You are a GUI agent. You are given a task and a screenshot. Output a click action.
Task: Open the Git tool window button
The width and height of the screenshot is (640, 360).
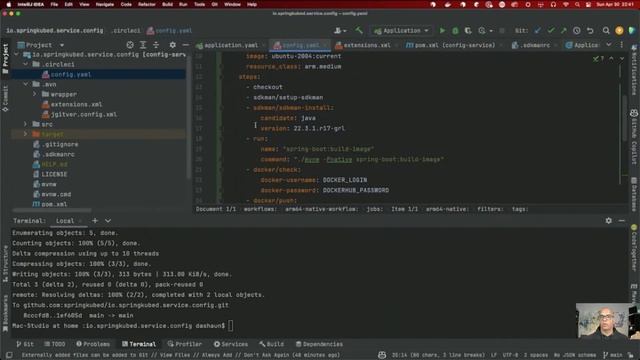pyautogui.click(x=25, y=344)
